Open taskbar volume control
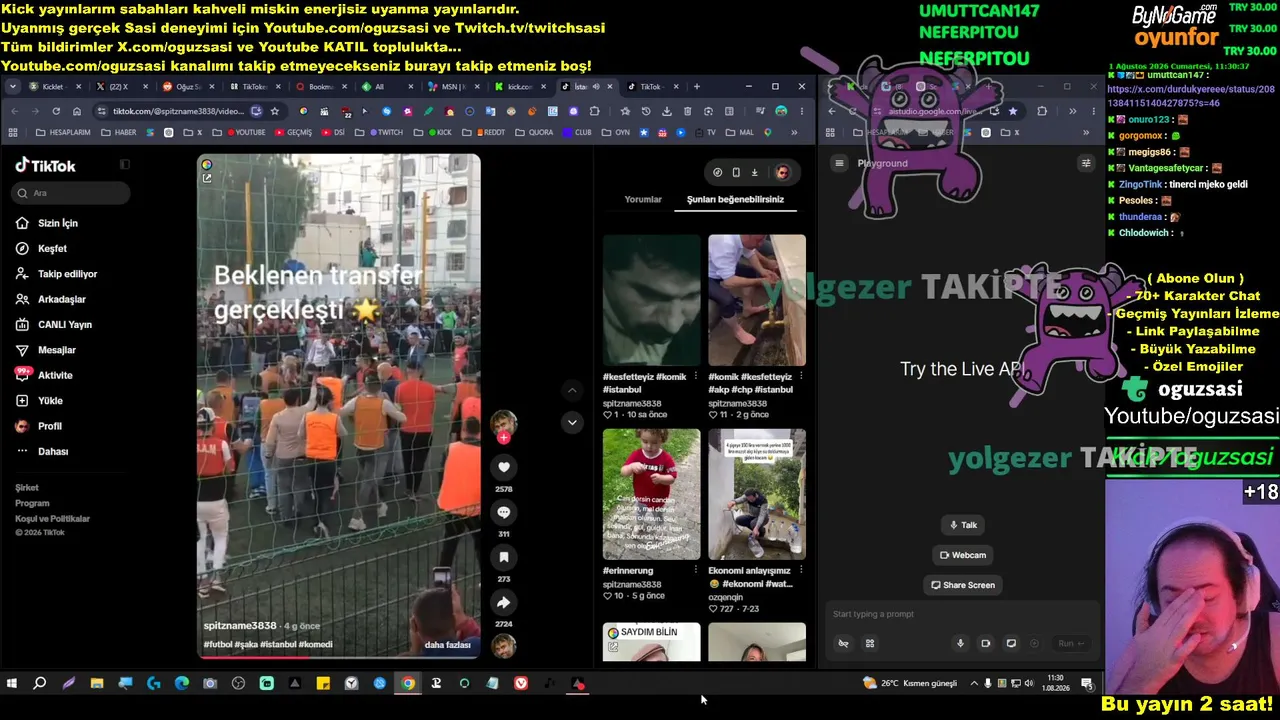Screen dimensions: 1280x720 [1029, 683]
